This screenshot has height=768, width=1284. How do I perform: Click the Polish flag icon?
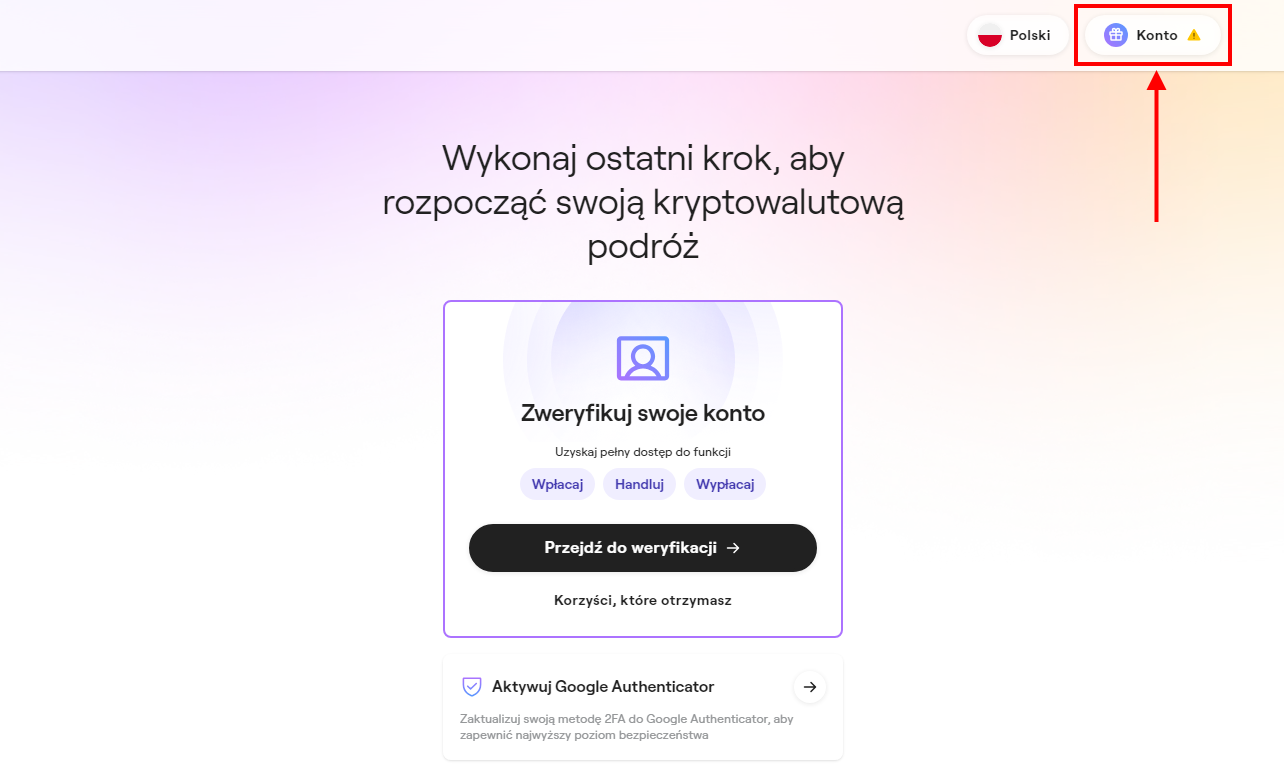click(x=990, y=35)
